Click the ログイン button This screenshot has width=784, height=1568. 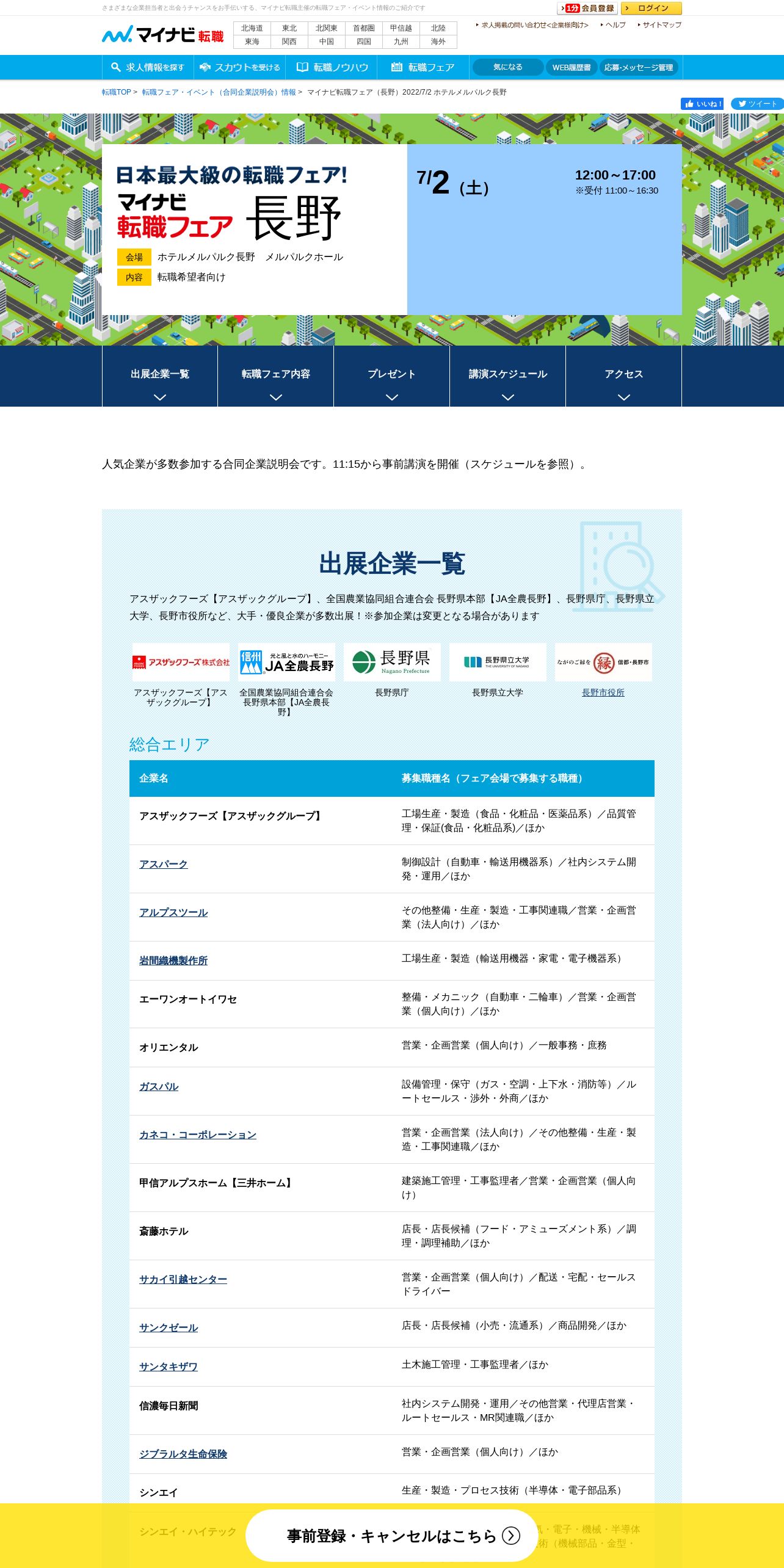pyautogui.click(x=651, y=8)
